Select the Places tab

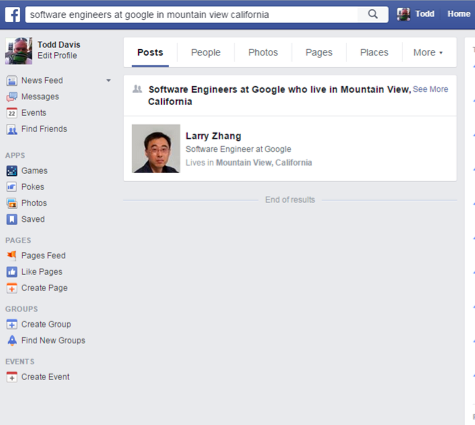(374, 53)
